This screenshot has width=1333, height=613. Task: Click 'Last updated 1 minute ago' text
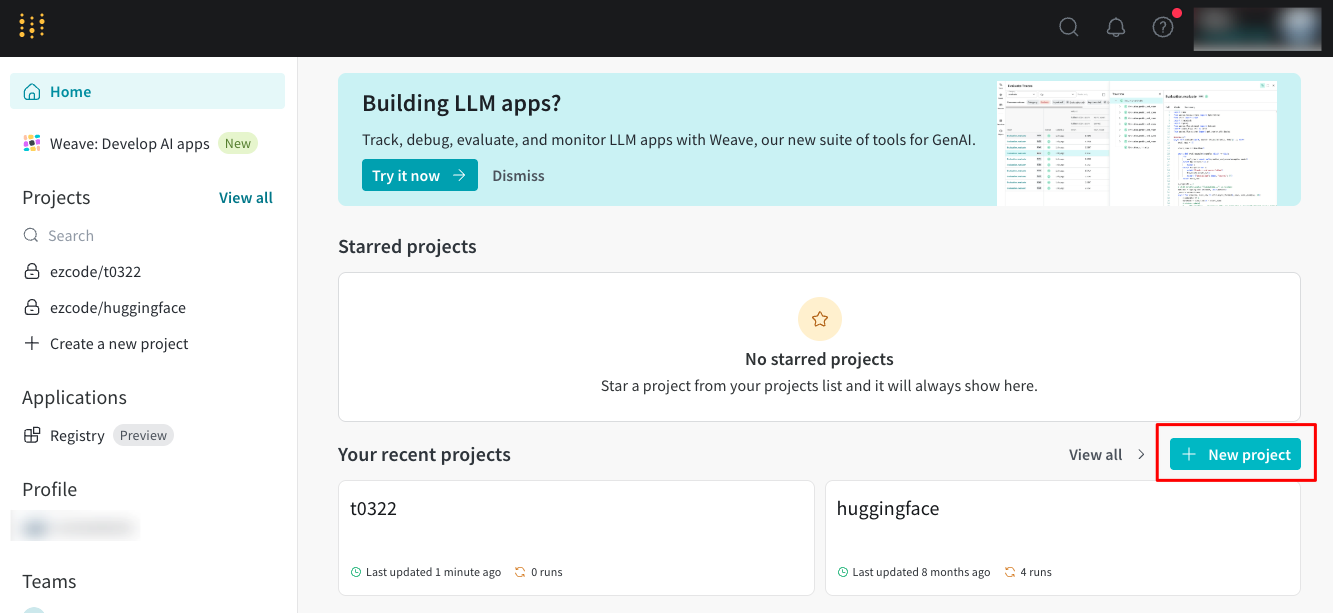pyautogui.click(x=433, y=572)
